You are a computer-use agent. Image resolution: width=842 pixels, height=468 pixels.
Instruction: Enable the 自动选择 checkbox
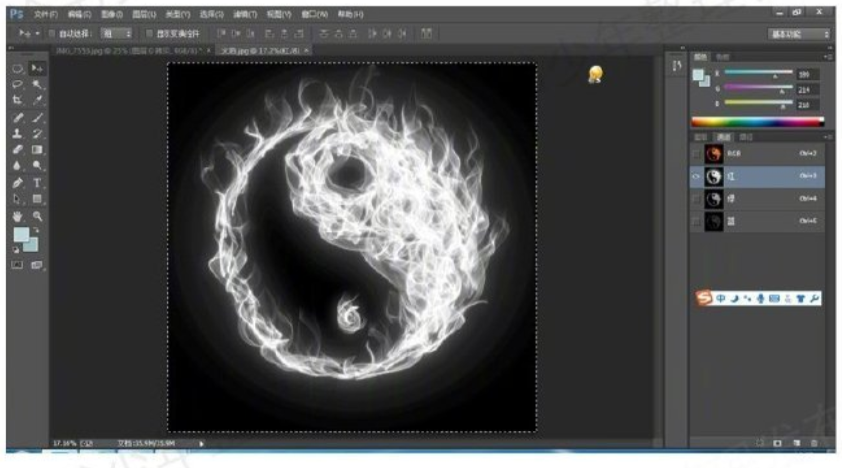(52, 34)
